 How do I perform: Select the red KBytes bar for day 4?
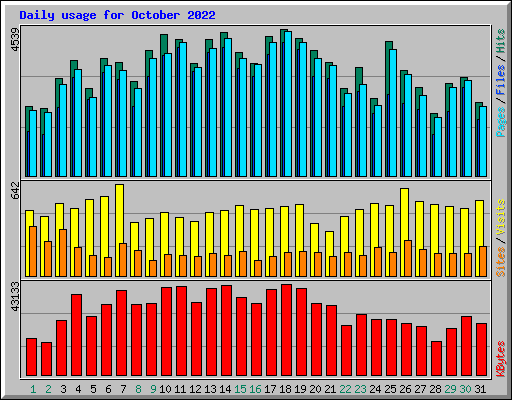(76, 335)
